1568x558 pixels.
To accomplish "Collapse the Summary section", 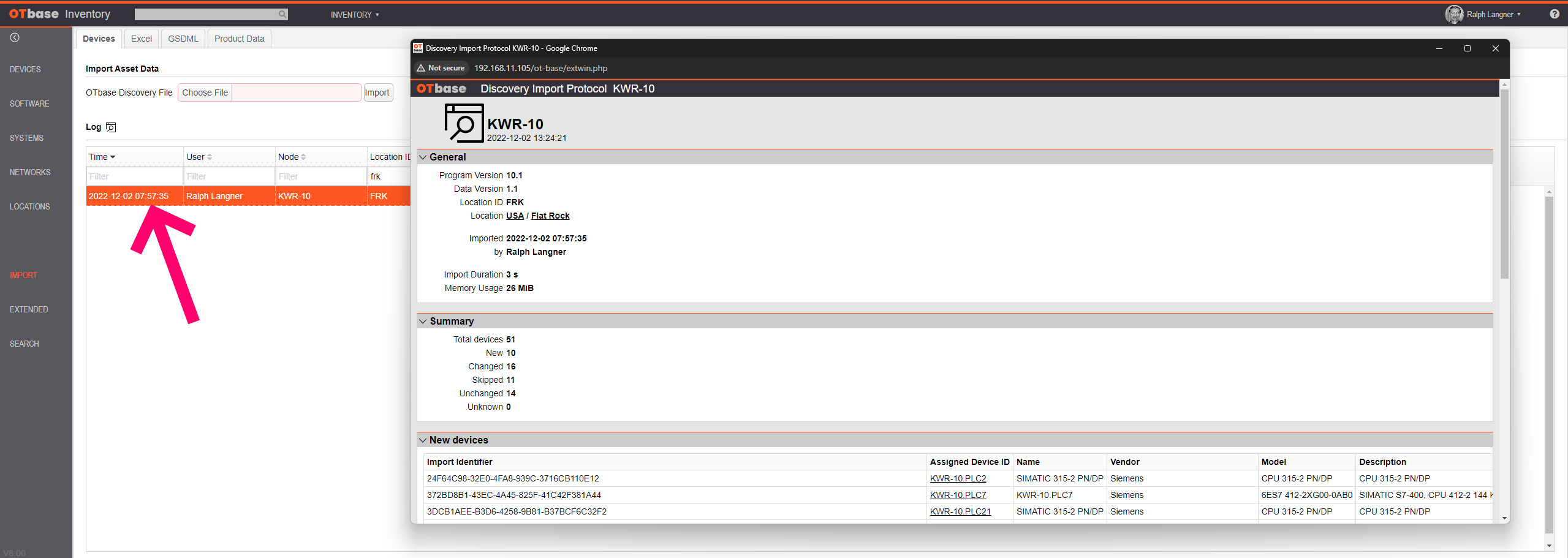I will [423, 321].
